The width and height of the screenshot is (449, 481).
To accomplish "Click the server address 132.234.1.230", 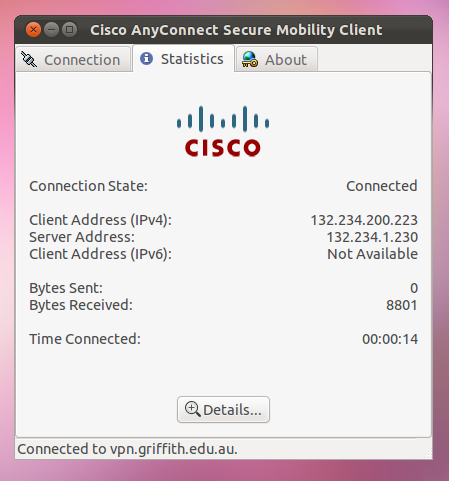I will 372,237.
